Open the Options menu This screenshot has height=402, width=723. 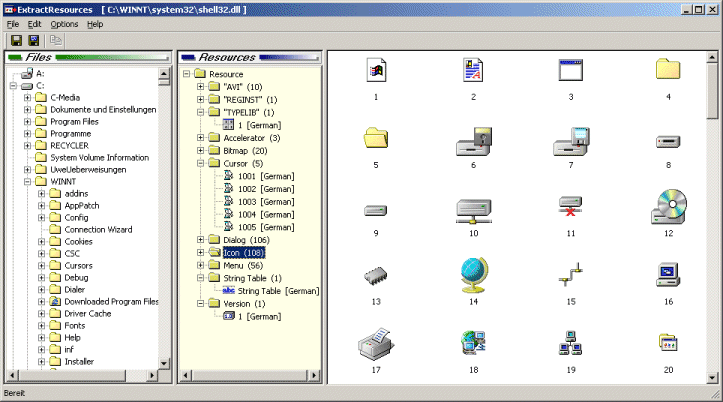coord(64,24)
